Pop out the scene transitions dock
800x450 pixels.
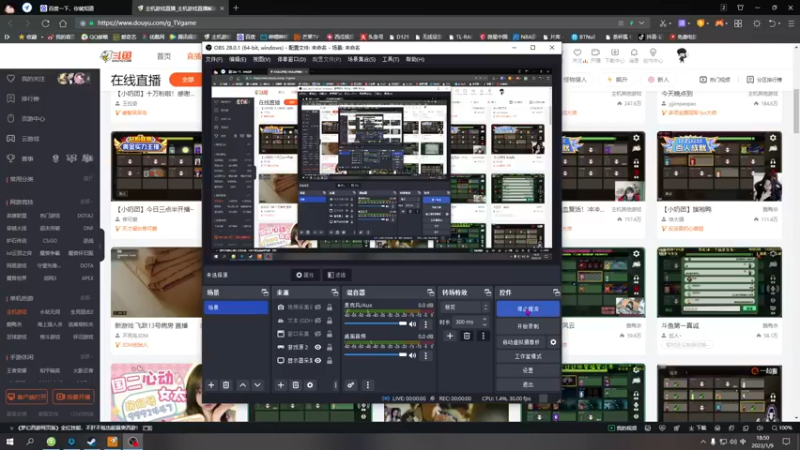coord(488,292)
